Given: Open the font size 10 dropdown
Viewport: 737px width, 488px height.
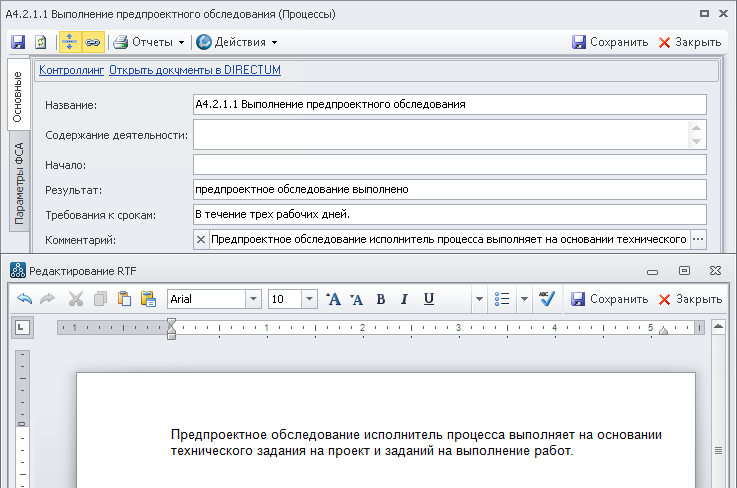Looking at the screenshot, I should point(309,299).
